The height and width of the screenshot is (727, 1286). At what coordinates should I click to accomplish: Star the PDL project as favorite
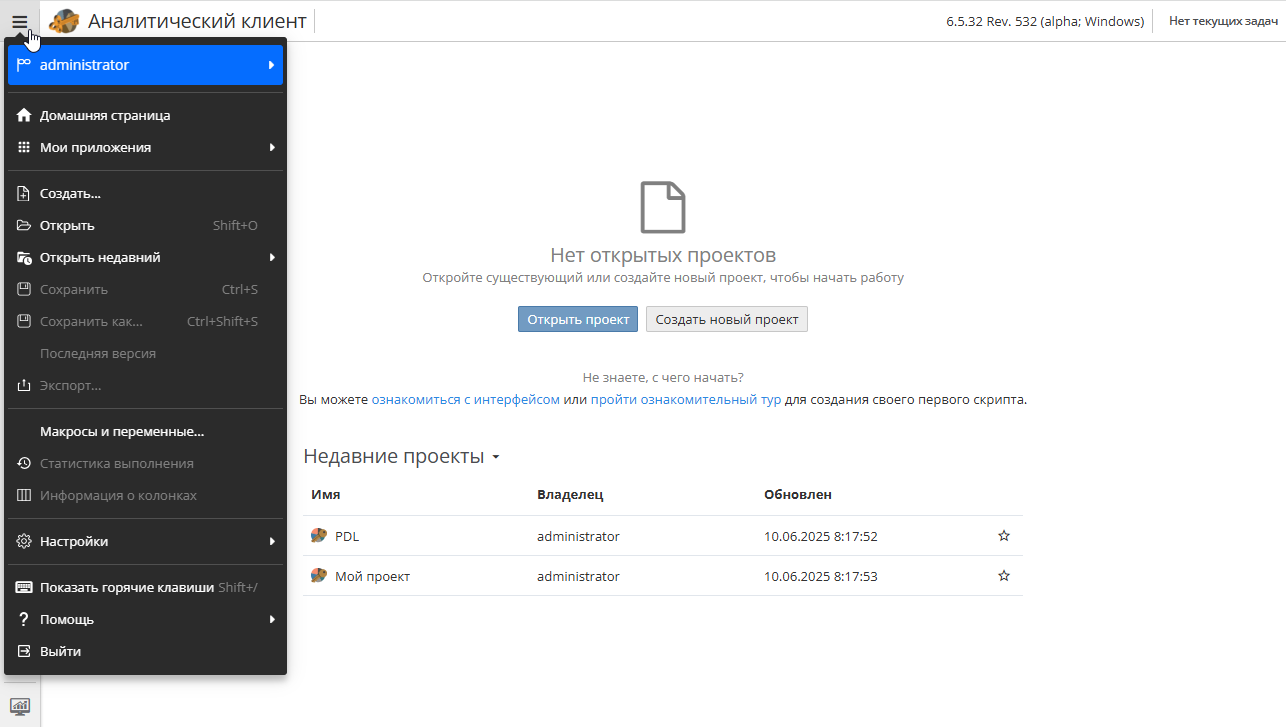click(x=1004, y=536)
